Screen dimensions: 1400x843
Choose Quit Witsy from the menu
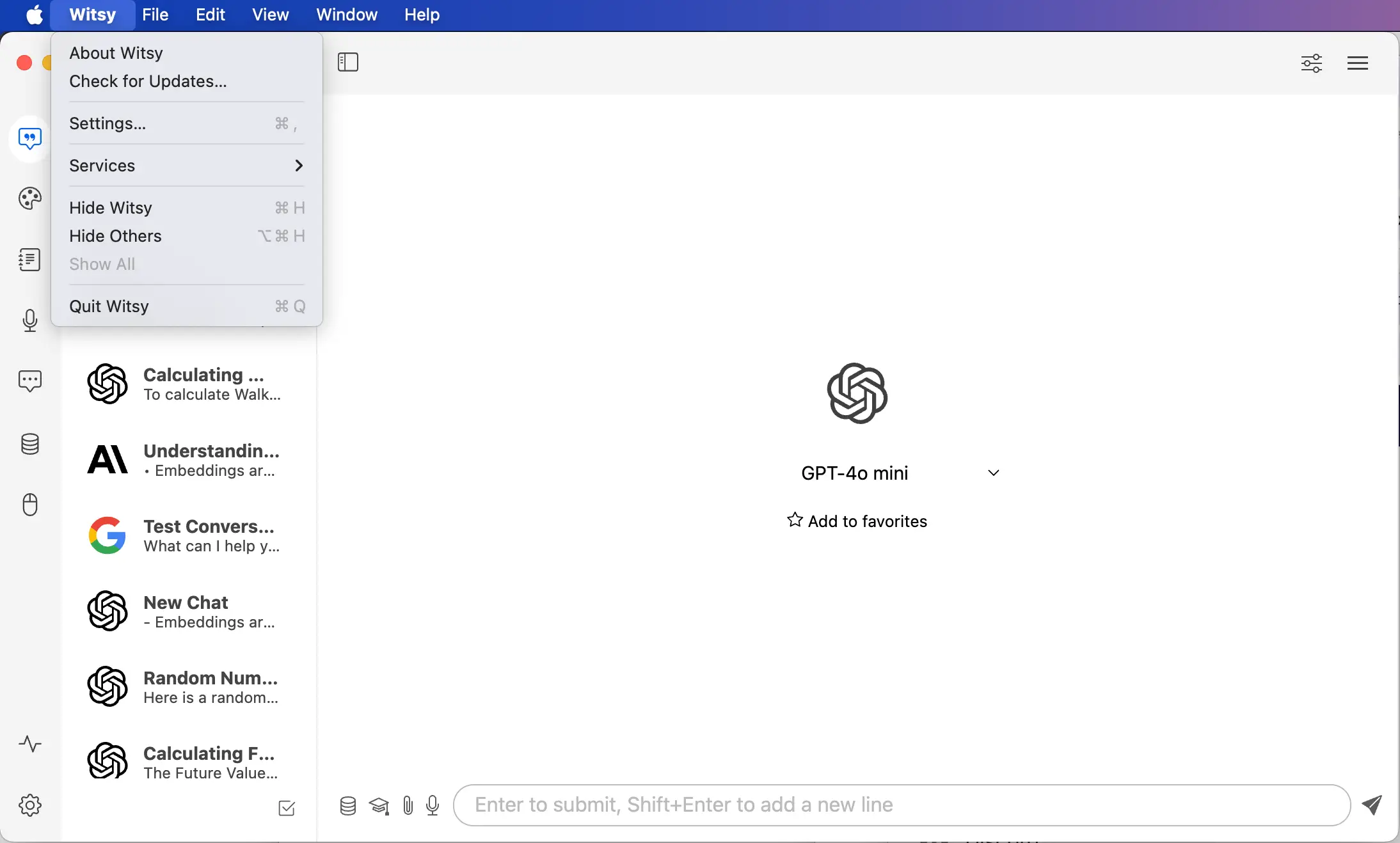coord(109,306)
